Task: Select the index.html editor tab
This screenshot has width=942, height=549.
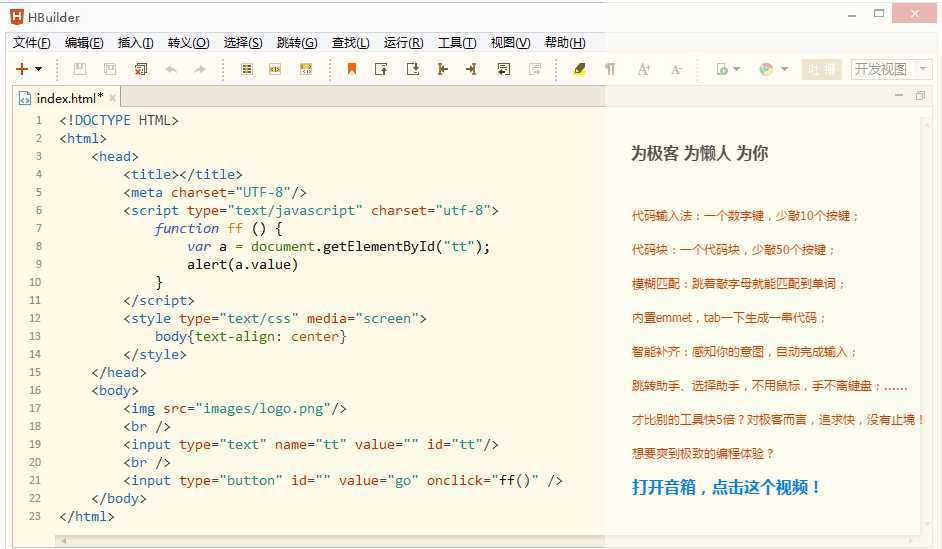Action: click(69, 98)
